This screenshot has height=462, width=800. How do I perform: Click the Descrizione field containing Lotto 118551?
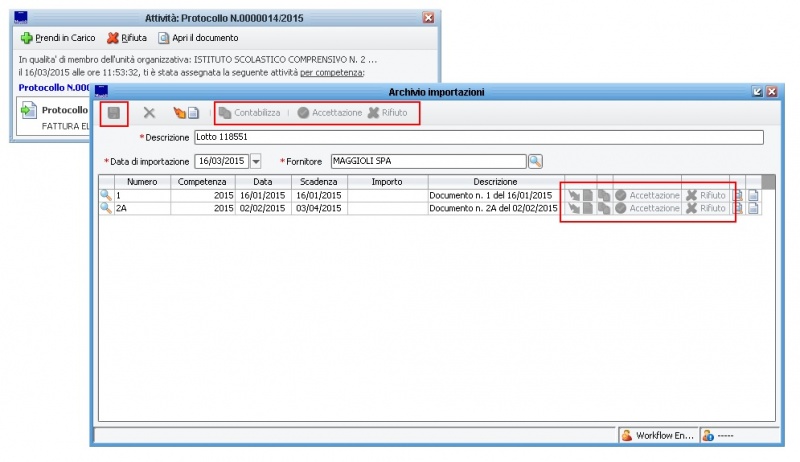tap(479, 137)
